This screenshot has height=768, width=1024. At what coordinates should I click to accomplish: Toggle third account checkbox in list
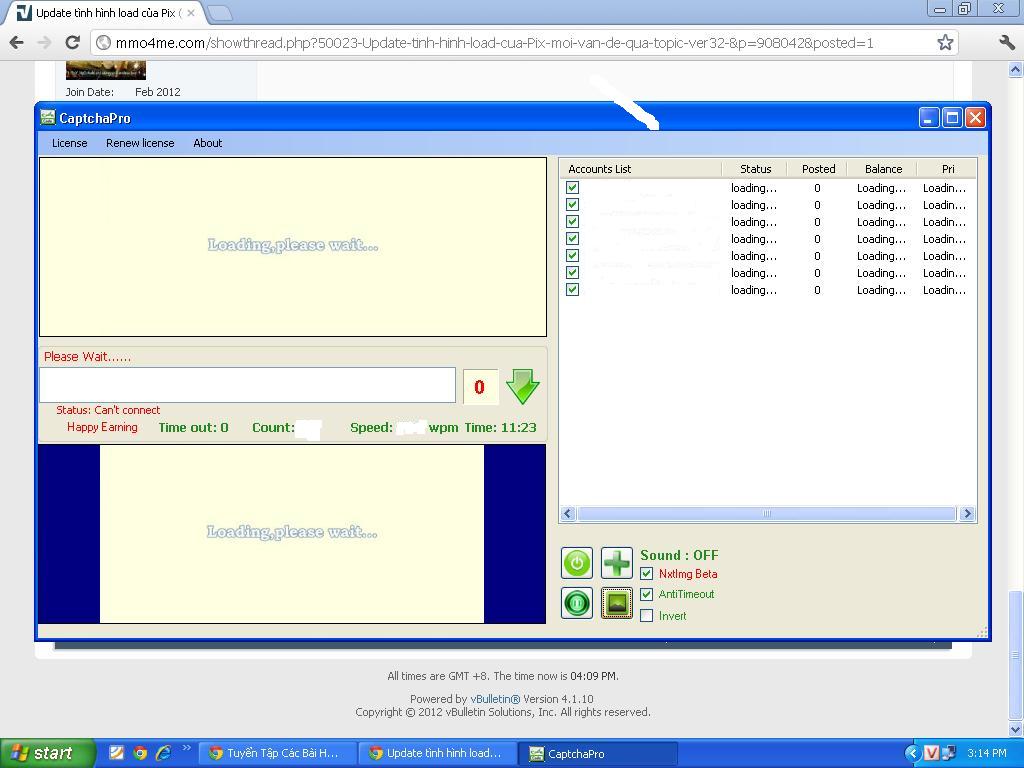572,221
